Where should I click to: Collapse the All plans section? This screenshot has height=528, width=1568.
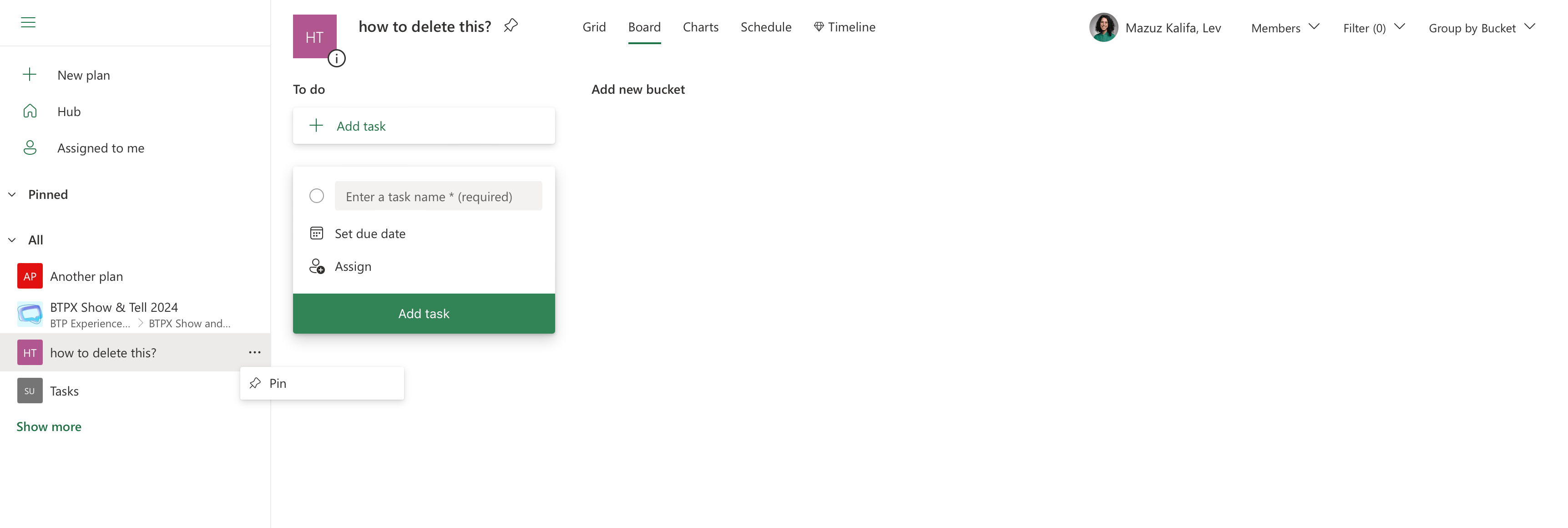(12, 240)
